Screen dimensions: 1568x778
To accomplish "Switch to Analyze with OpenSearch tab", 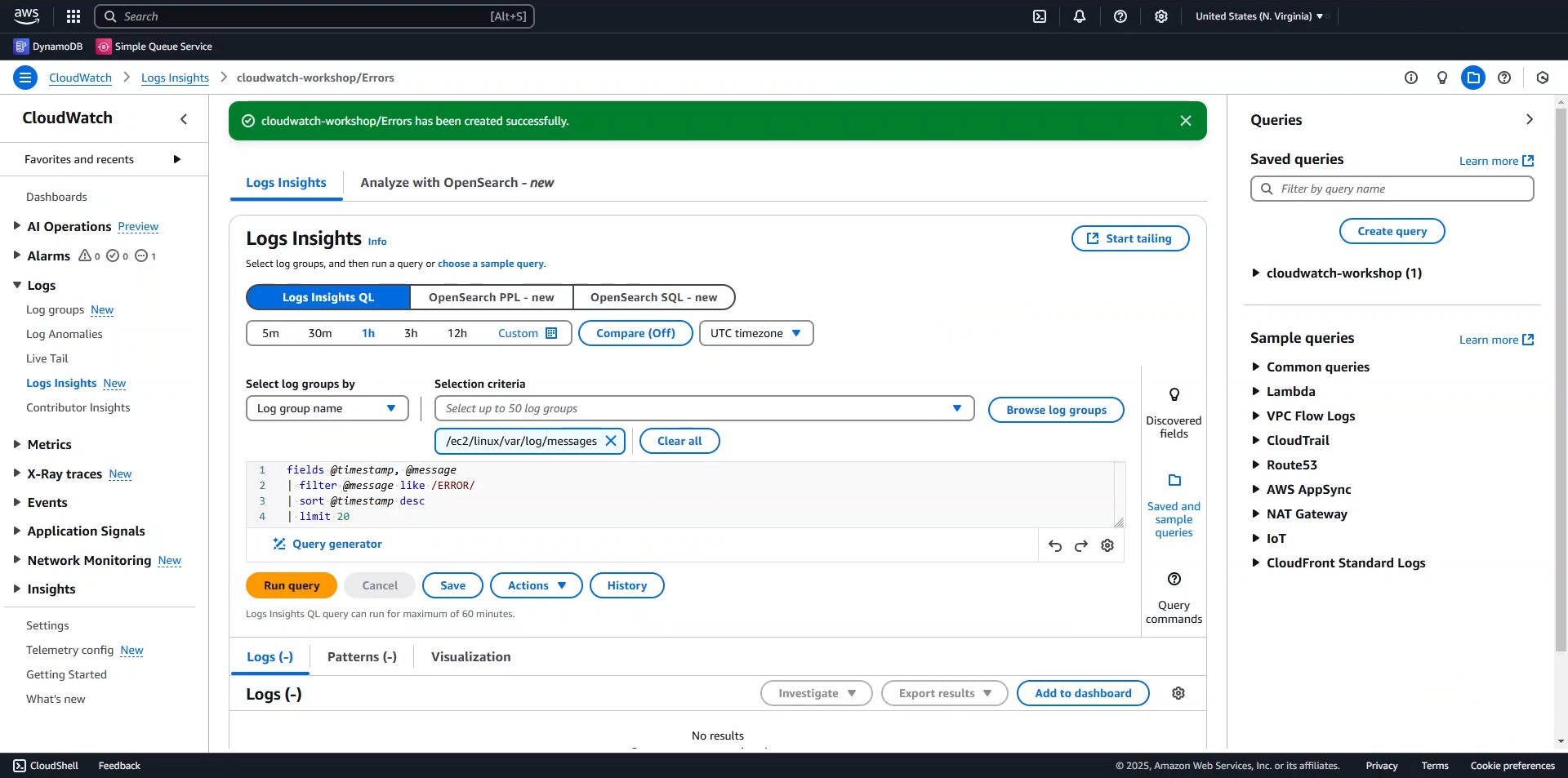I will (x=457, y=183).
